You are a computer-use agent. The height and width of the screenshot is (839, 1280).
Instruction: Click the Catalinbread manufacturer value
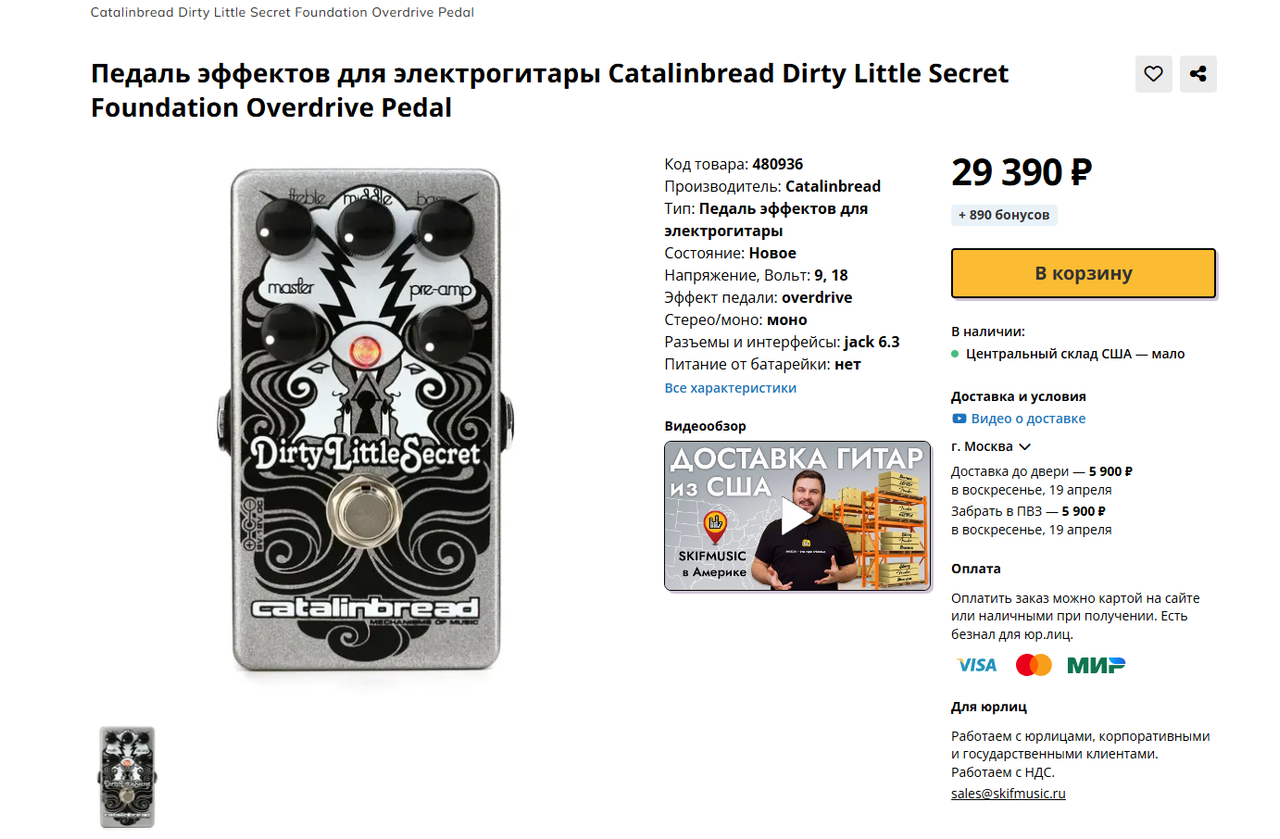point(833,186)
